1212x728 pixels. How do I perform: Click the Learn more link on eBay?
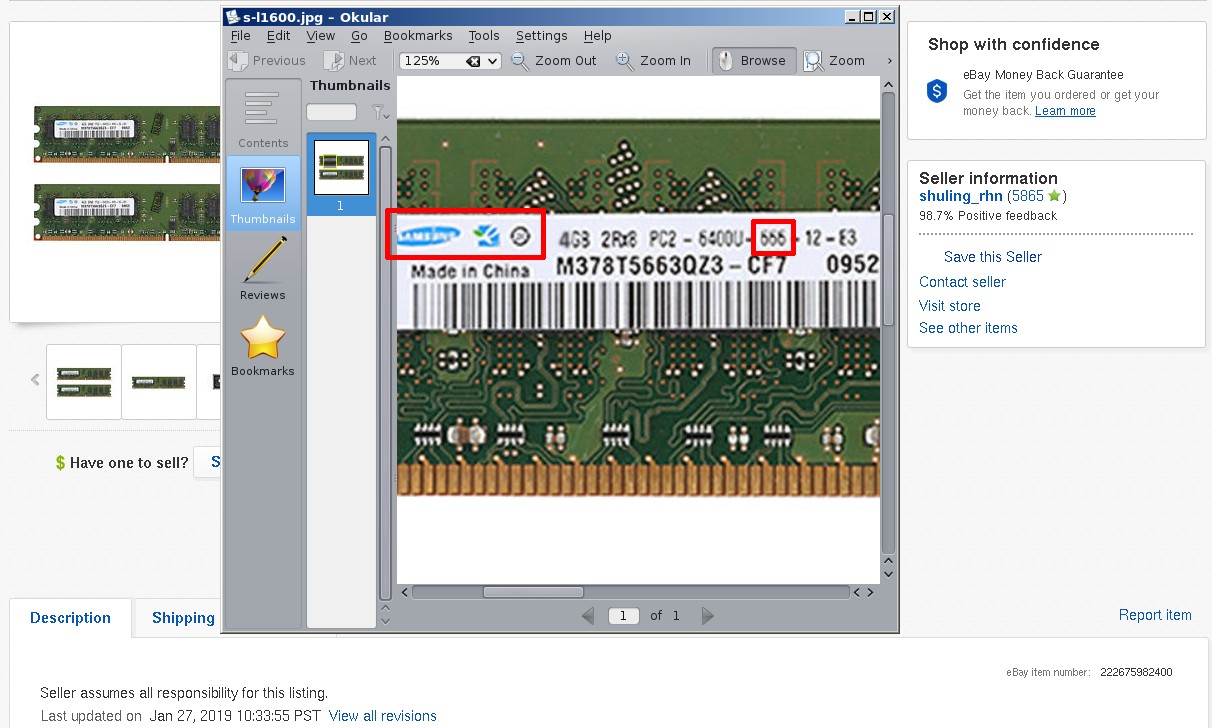pyautogui.click(x=1065, y=111)
